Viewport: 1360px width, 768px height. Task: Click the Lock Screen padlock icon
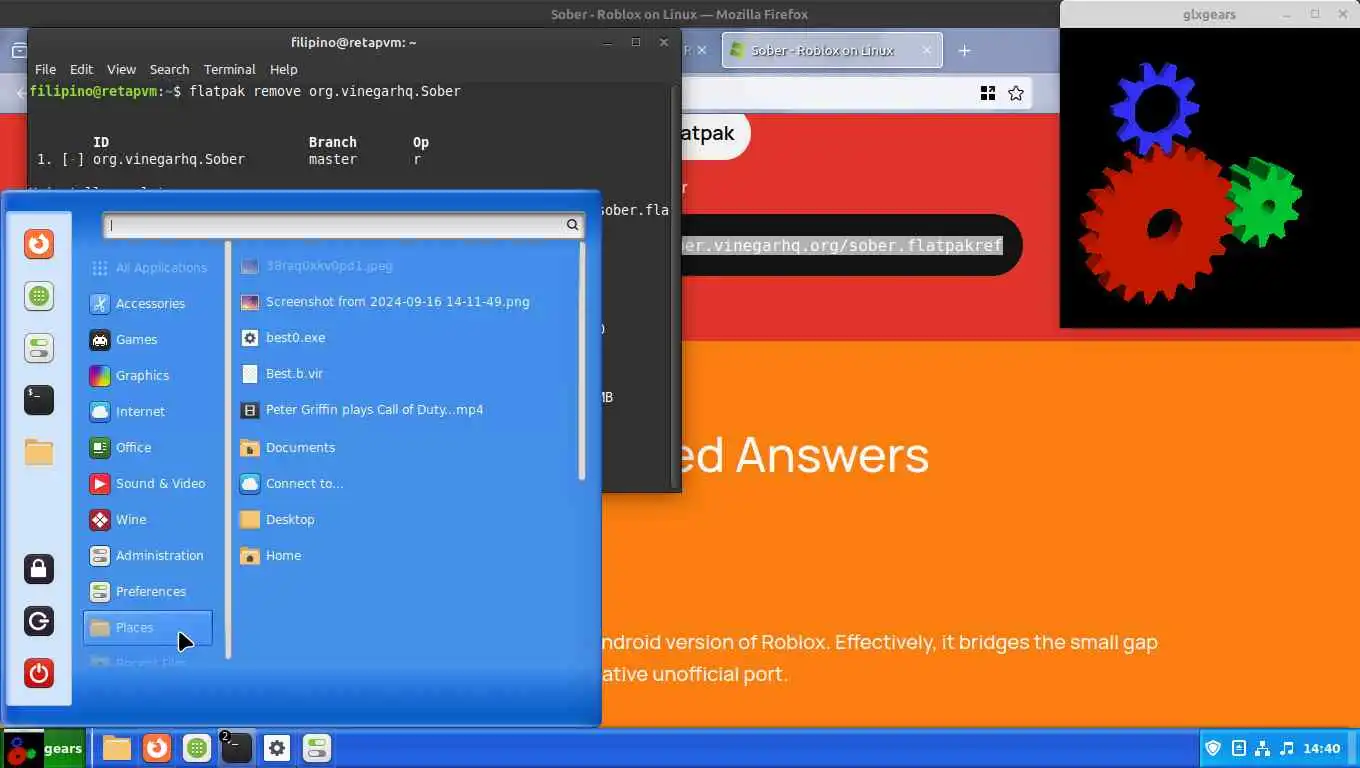point(39,569)
